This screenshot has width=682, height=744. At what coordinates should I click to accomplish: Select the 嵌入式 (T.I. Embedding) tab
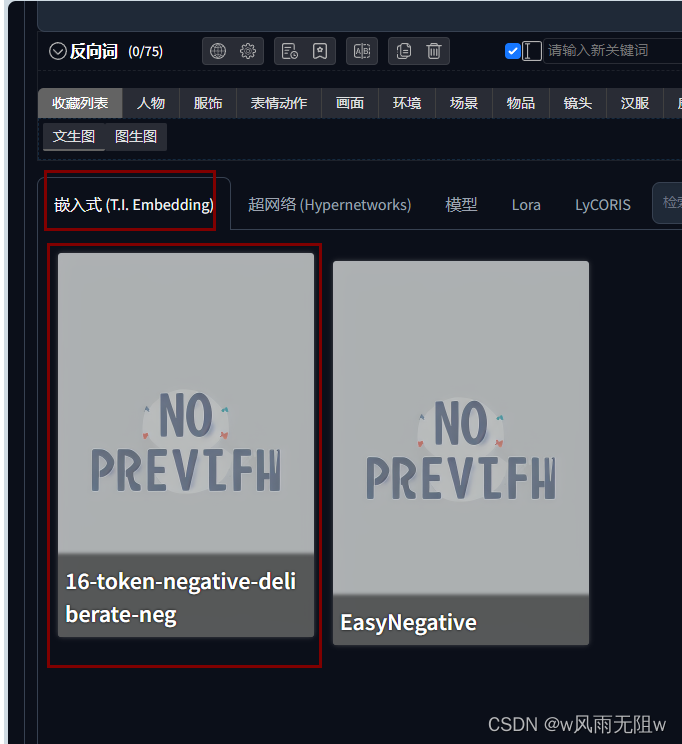134,205
